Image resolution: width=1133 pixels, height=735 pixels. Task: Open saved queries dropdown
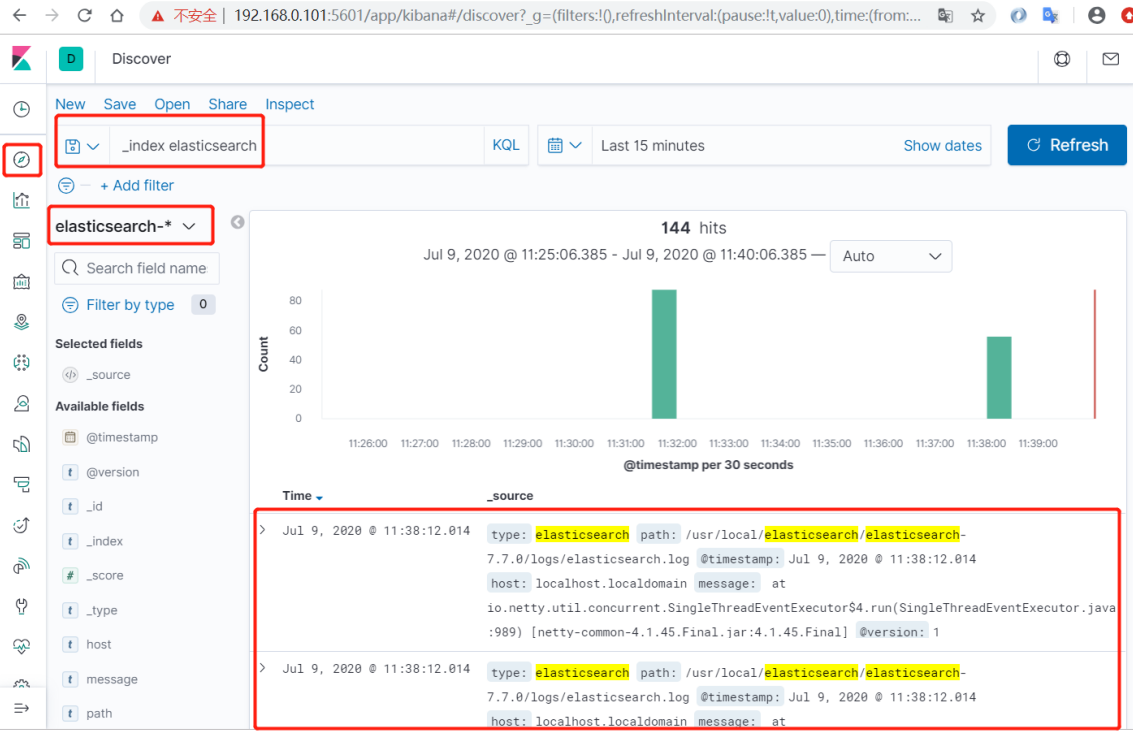82,146
